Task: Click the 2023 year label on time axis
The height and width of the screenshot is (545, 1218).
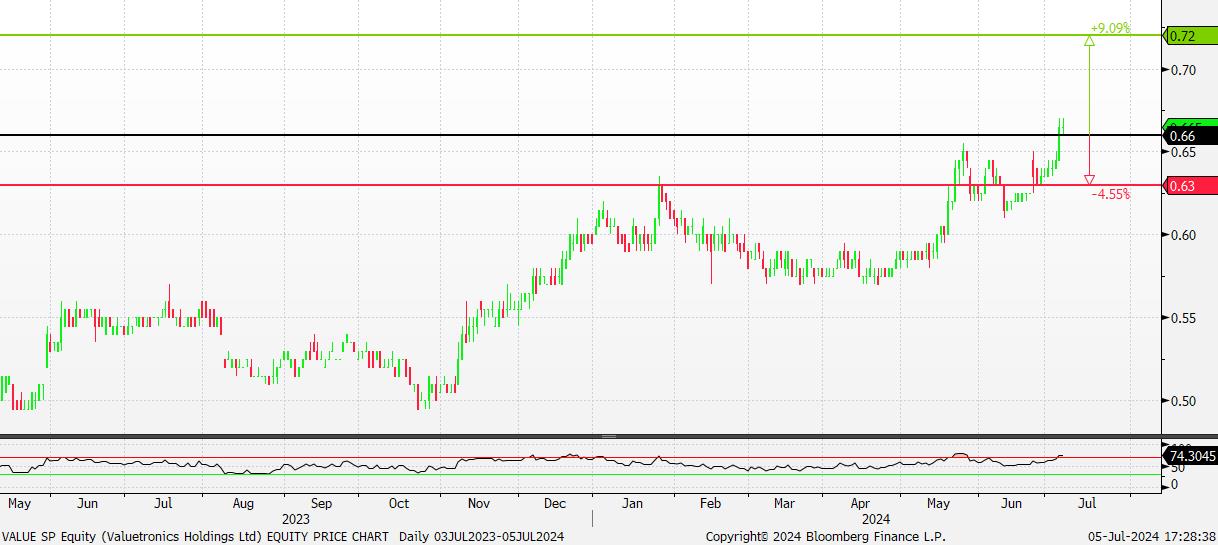Action: 296,519
